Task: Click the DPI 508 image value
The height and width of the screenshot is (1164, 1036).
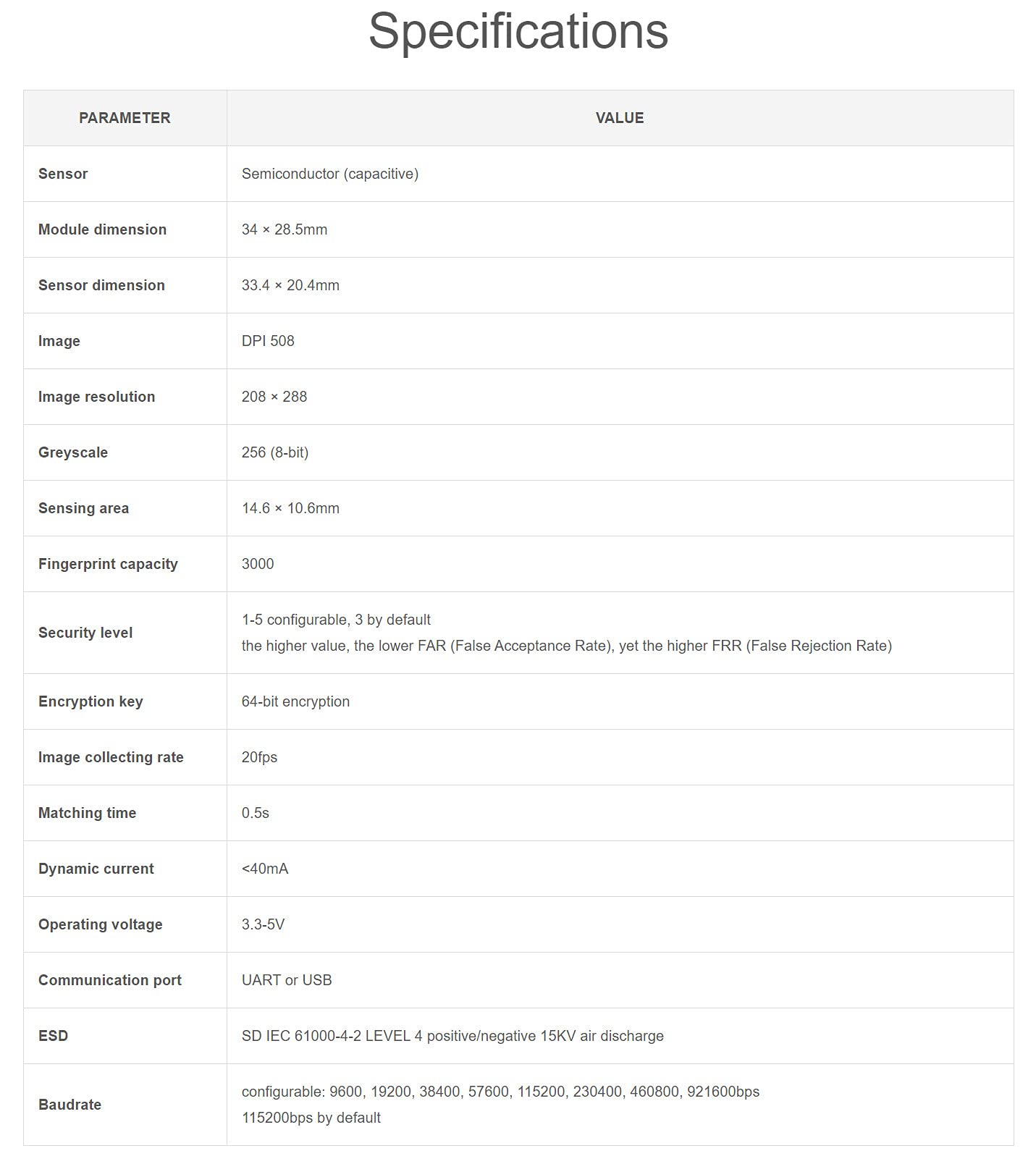Action: point(268,341)
